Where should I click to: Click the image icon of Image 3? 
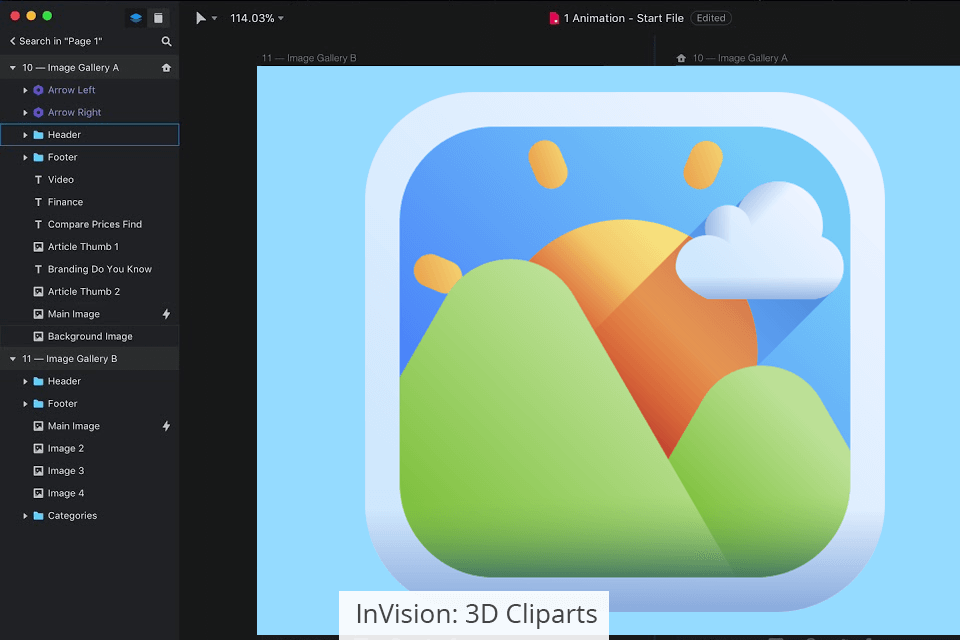[x=38, y=471]
